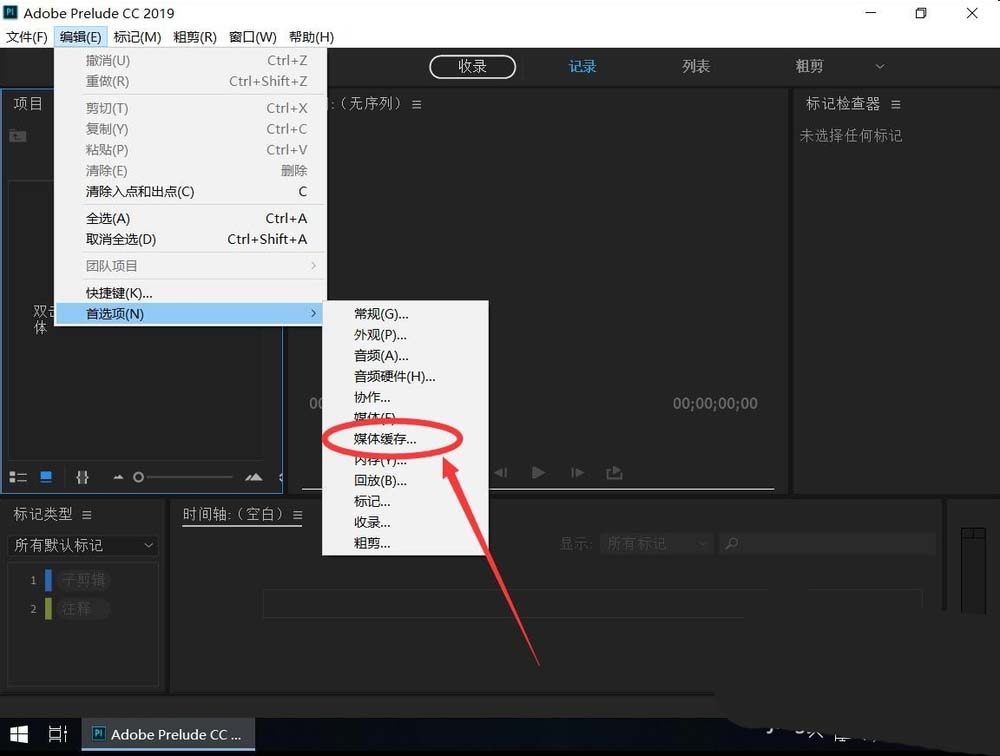Expand the workspace overflow chevron
This screenshot has width=1000, height=756.
coord(880,66)
